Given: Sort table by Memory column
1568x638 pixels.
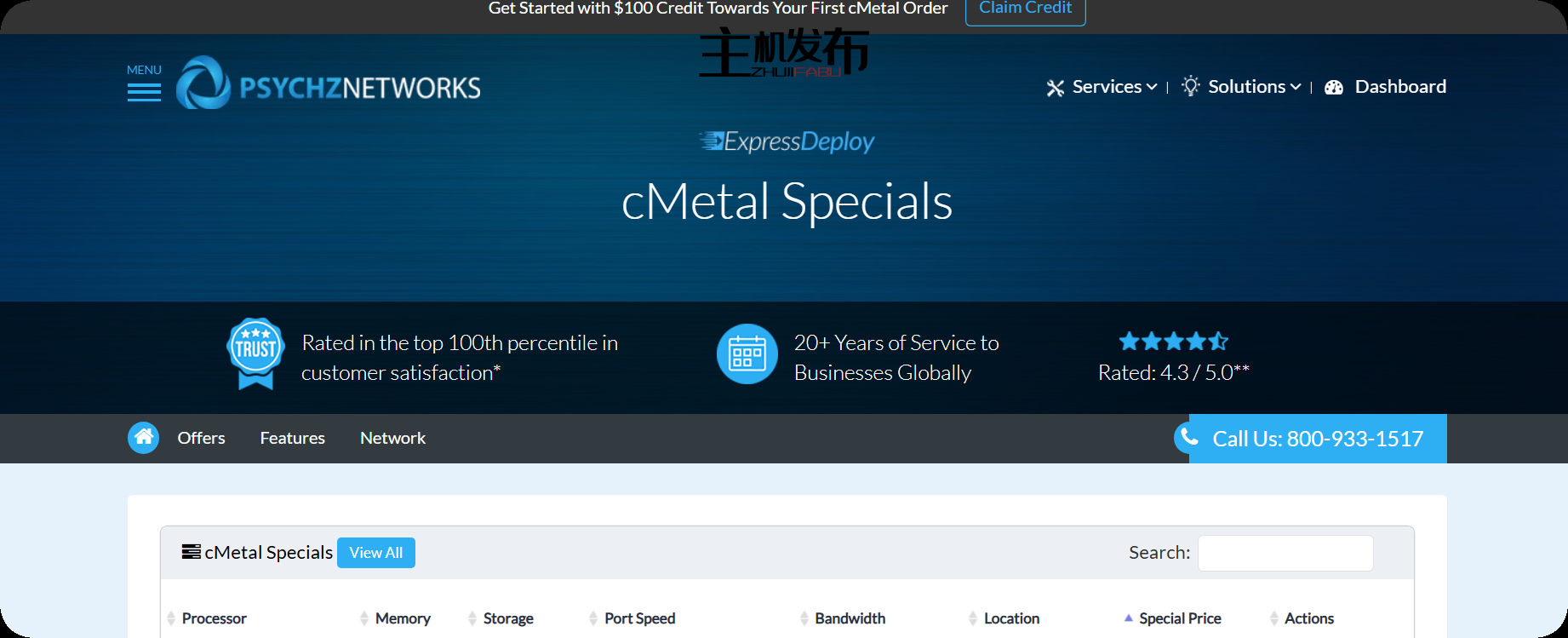Looking at the screenshot, I should point(402,618).
